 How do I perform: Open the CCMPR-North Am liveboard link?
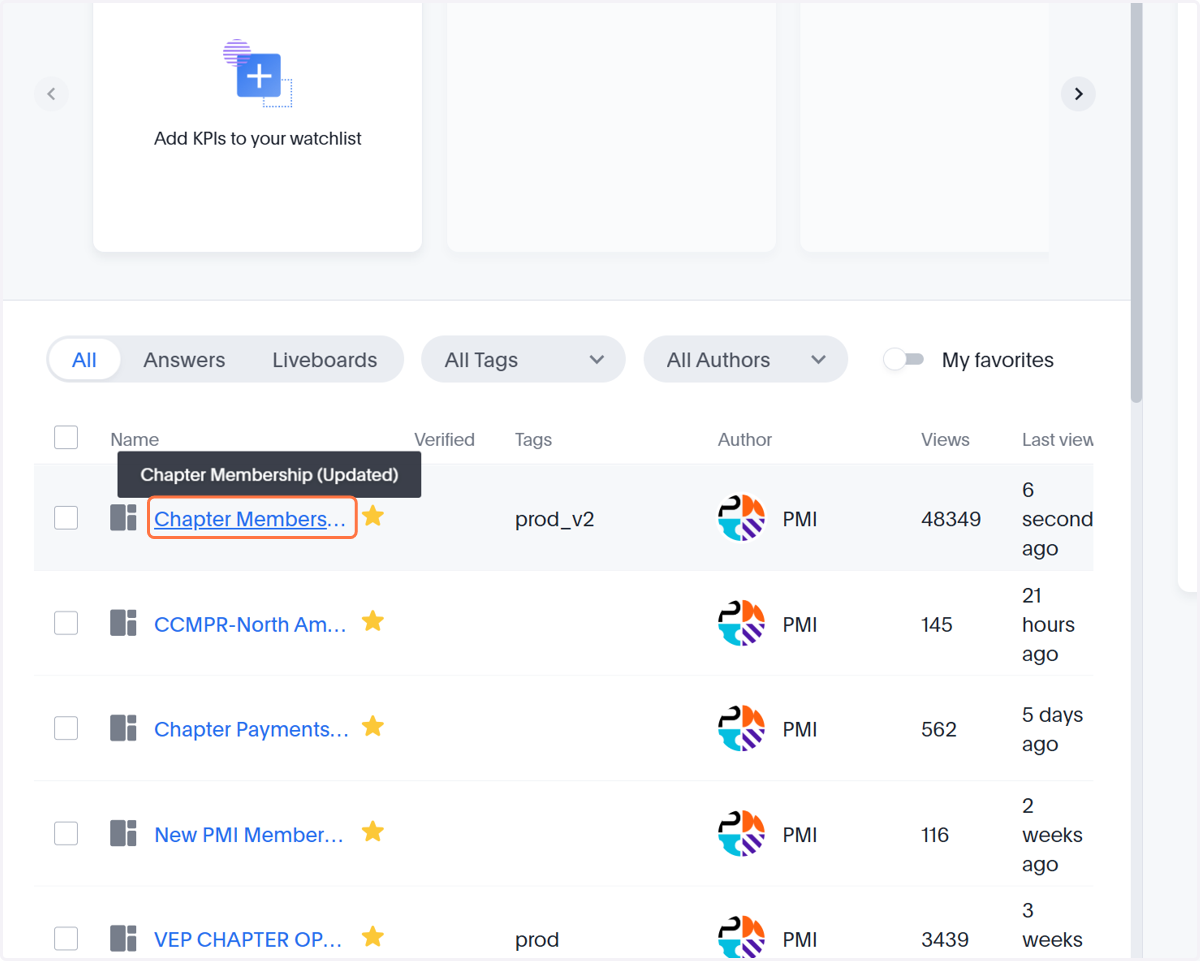click(x=251, y=624)
